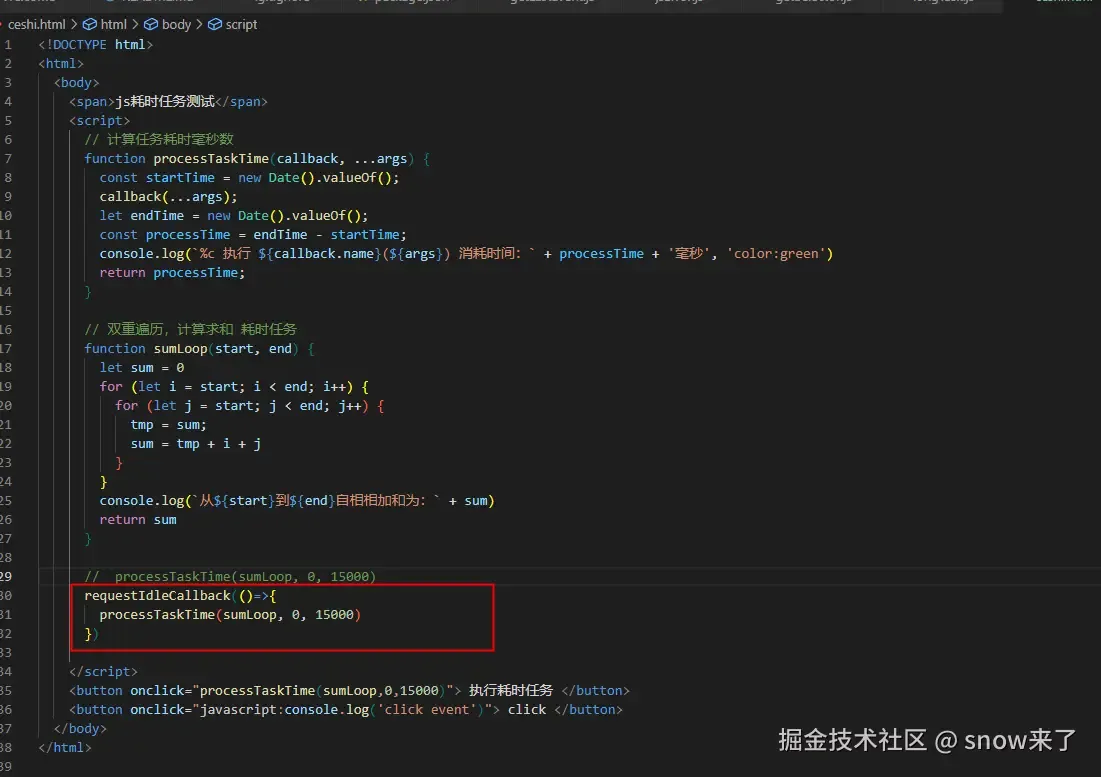This screenshot has width=1101, height=777.
Task: Click processTaskTime call inside requestIdleCallback
Action: tap(230, 614)
